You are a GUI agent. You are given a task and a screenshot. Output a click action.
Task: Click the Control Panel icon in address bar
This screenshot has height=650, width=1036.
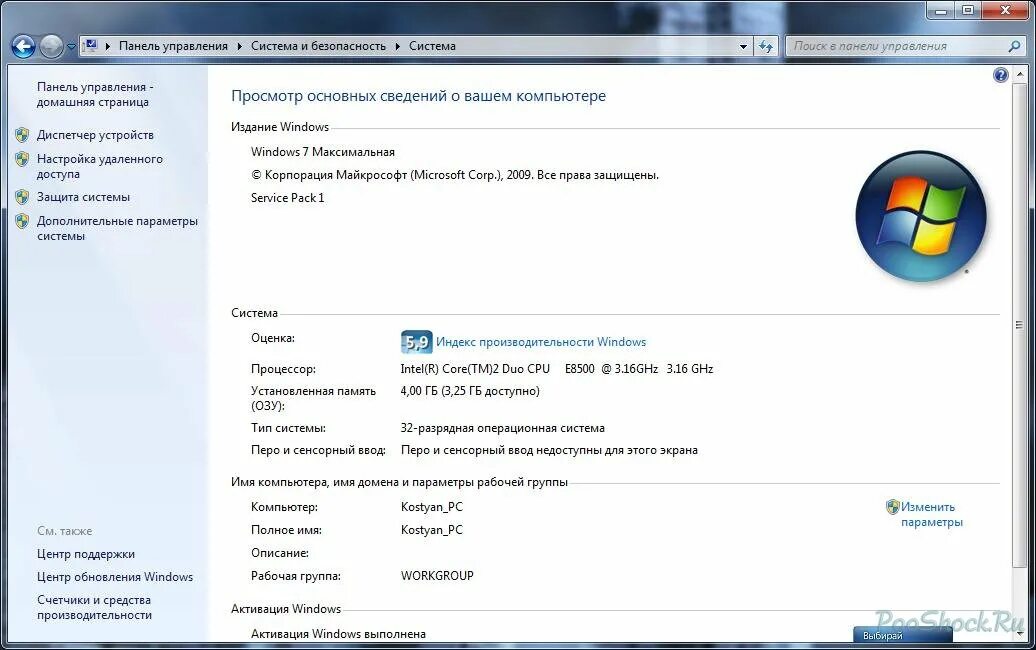point(91,46)
